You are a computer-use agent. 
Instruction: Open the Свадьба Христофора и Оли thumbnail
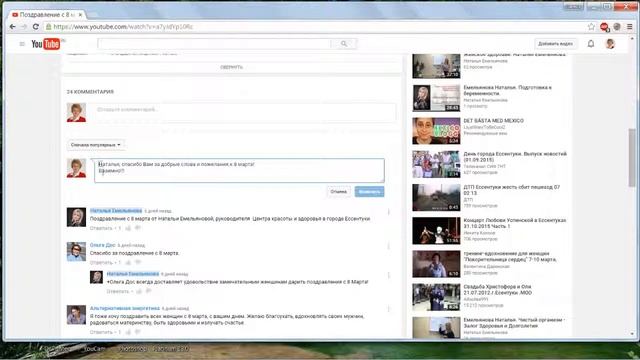pos(436,297)
